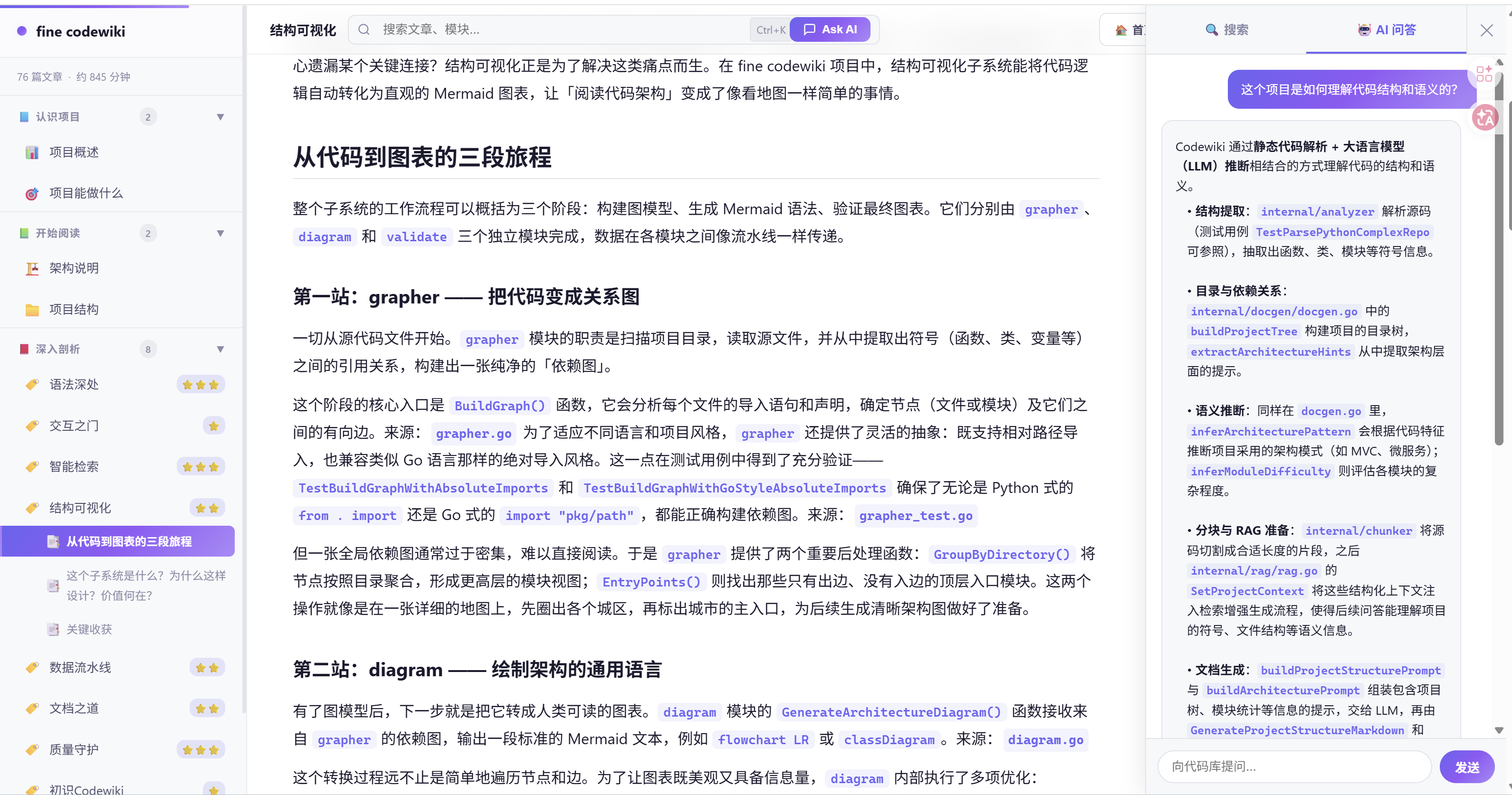Click the one-star rating on 交互之门
Image resolution: width=1512 pixels, height=795 pixels.
214,426
